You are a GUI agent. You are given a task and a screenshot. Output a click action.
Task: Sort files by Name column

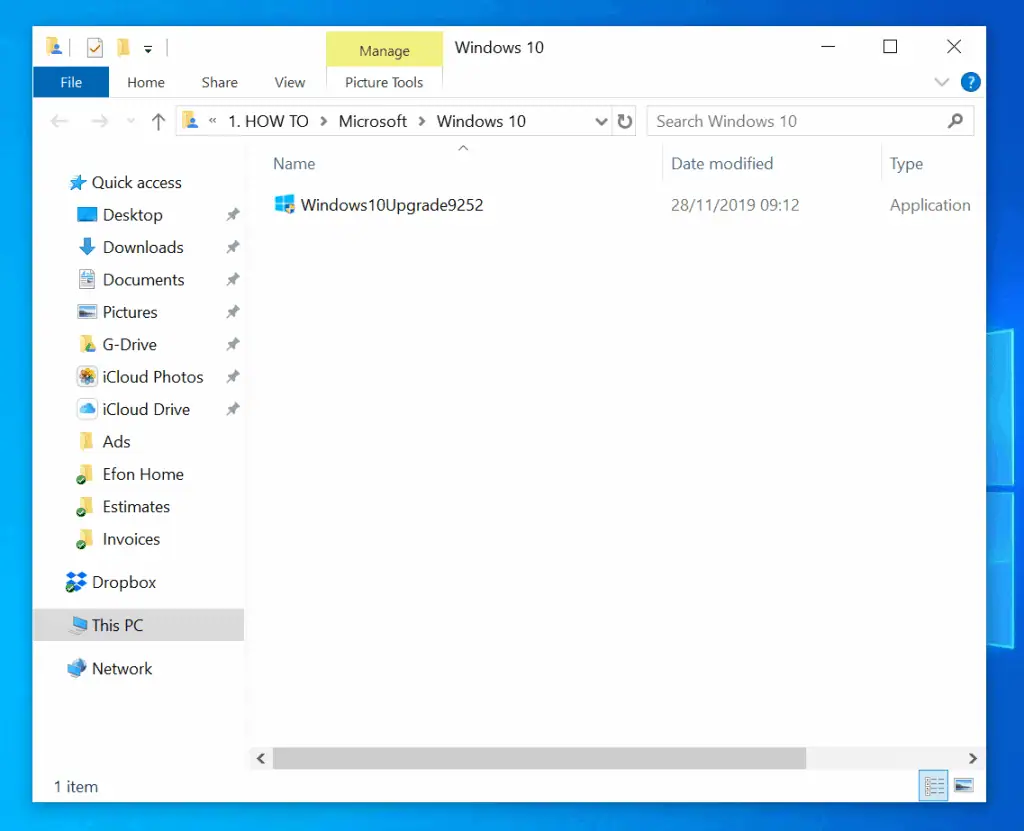coord(294,164)
